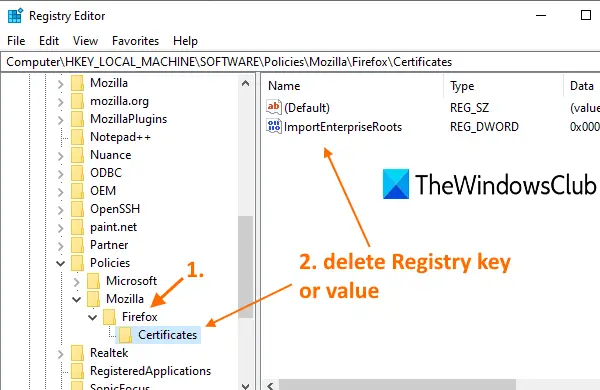Open the File menu
This screenshot has width=600, height=390.
(16, 41)
